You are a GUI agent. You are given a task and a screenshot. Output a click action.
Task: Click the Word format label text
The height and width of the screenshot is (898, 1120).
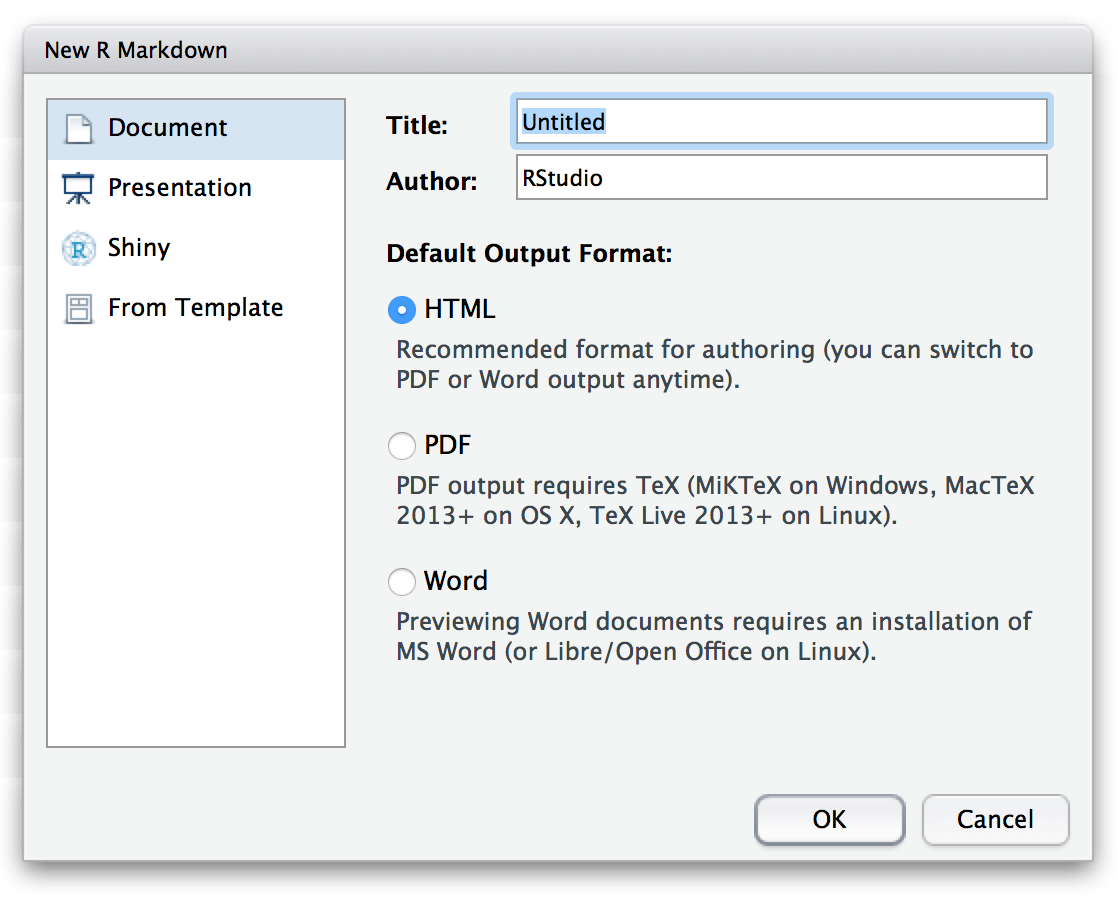click(x=456, y=581)
